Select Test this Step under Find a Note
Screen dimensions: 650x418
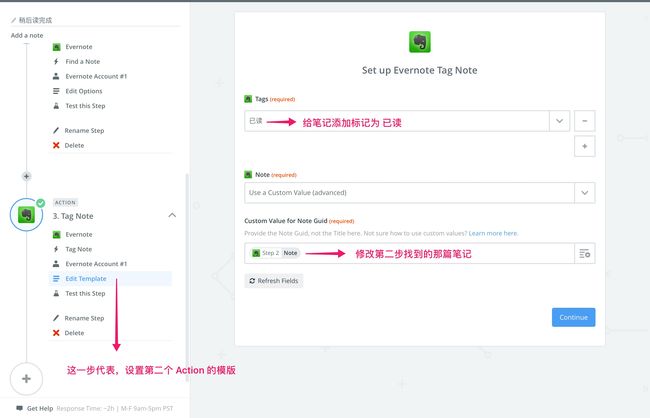coord(85,106)
